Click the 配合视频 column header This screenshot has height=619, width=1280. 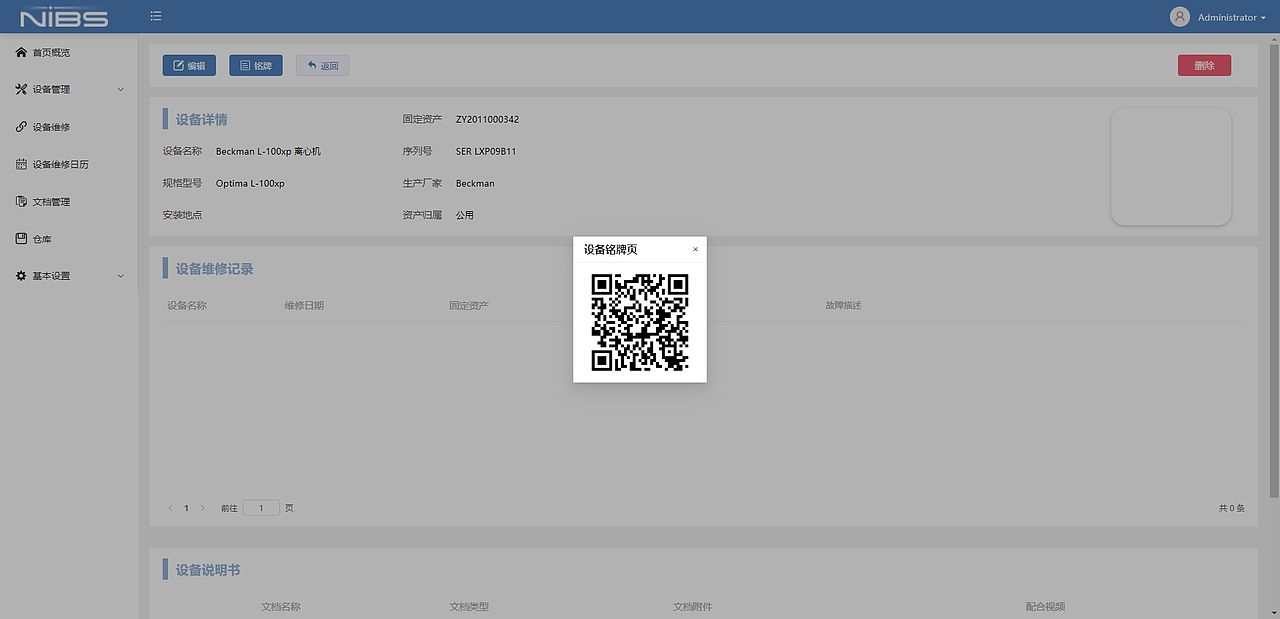click(1045, 606)
